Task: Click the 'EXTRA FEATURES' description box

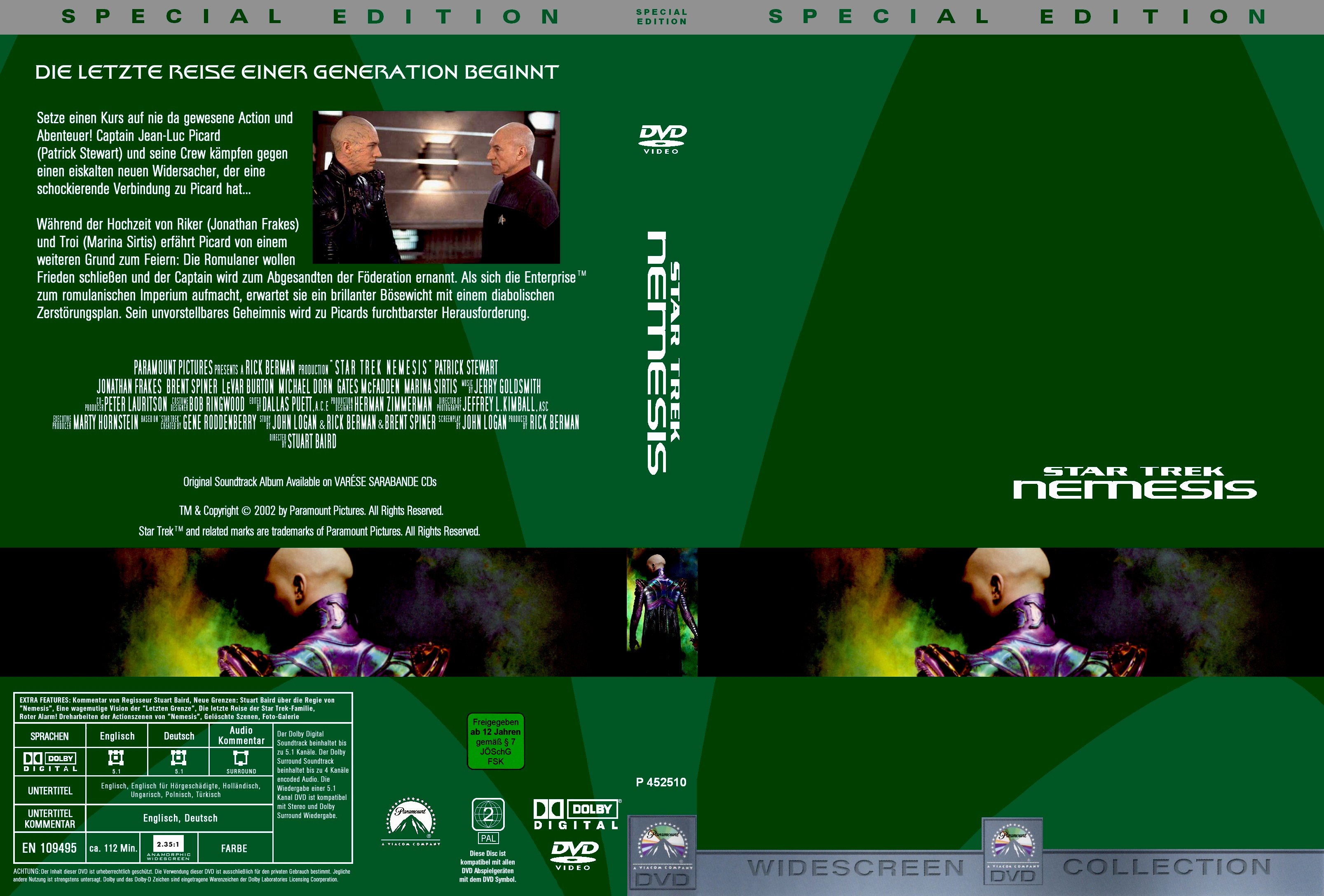Action: [183, 708]
